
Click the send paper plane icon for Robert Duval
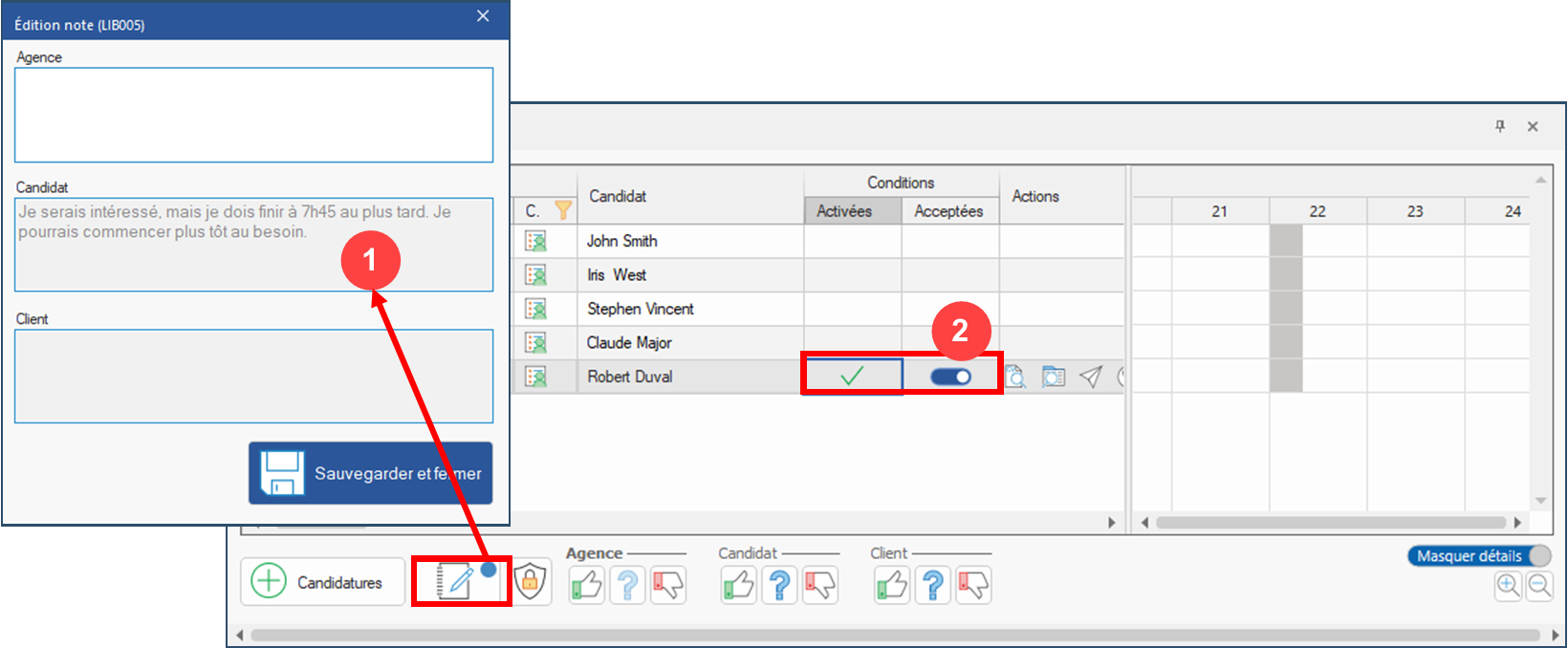1091,377
